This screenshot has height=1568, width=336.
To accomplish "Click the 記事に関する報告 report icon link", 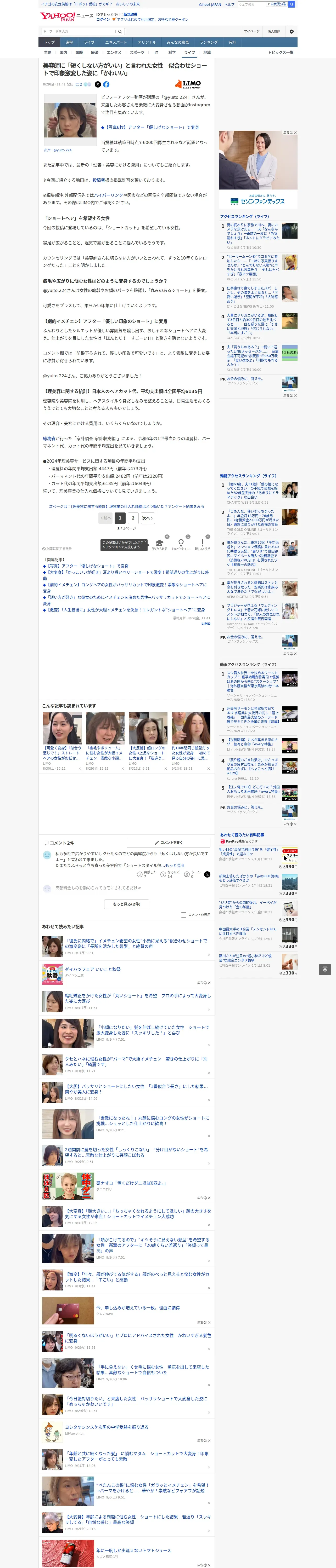I will tap(57, 549).
